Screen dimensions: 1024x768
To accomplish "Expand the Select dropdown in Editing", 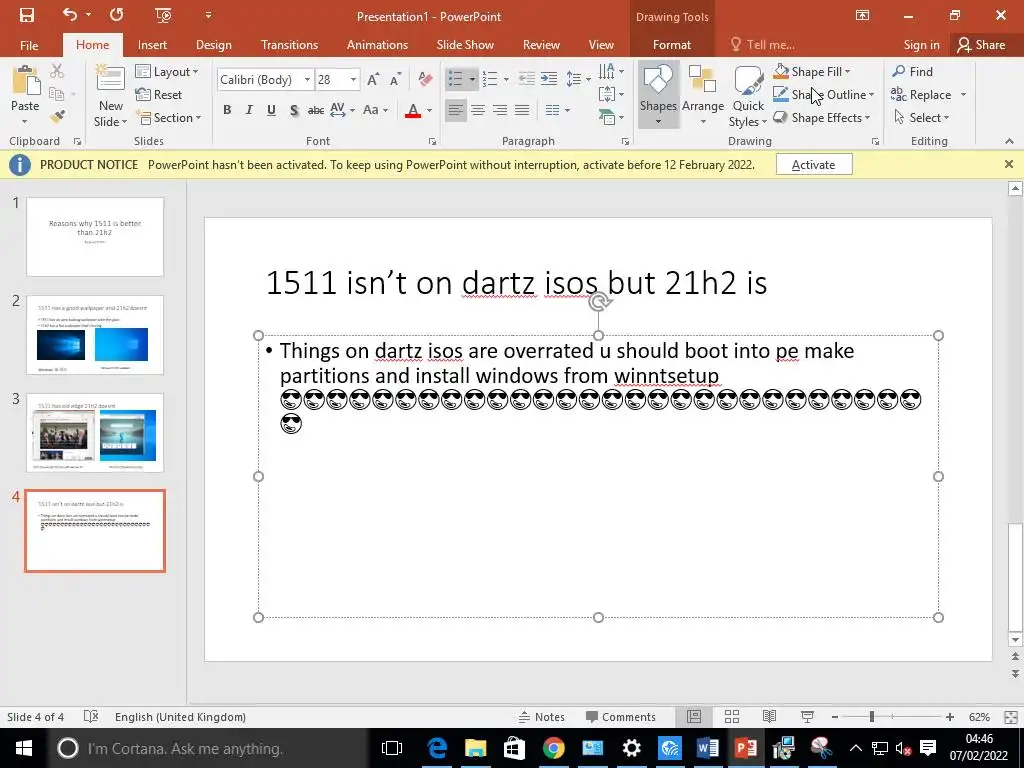I will (921, 118).
